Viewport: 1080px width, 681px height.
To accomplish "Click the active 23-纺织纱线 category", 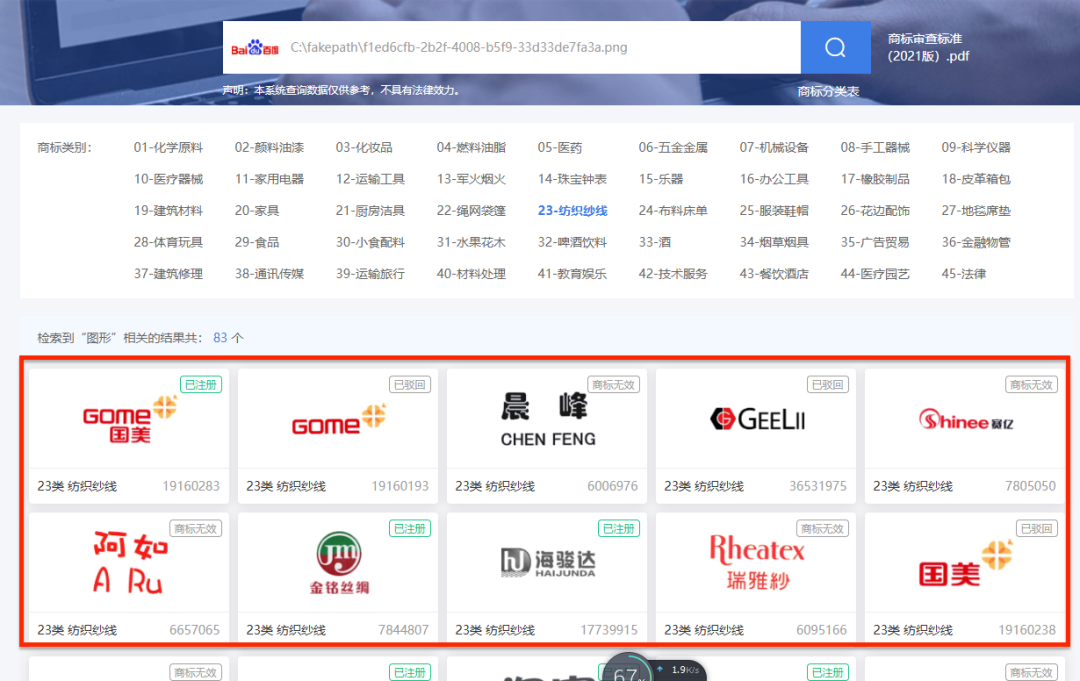I will pyautogui.click(x=572, y=211).
